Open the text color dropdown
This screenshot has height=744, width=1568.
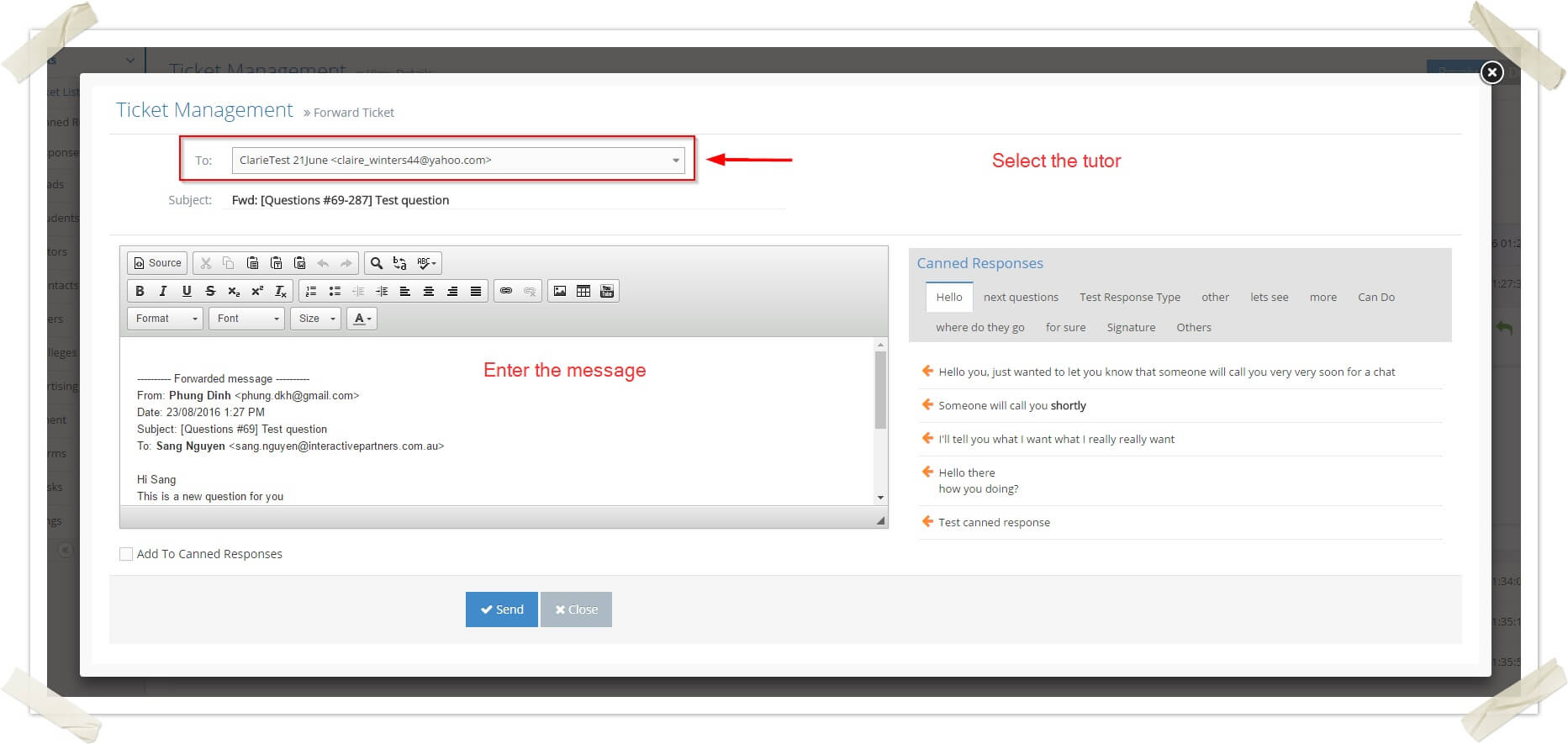pyautogui.click(x=362, y=319)
